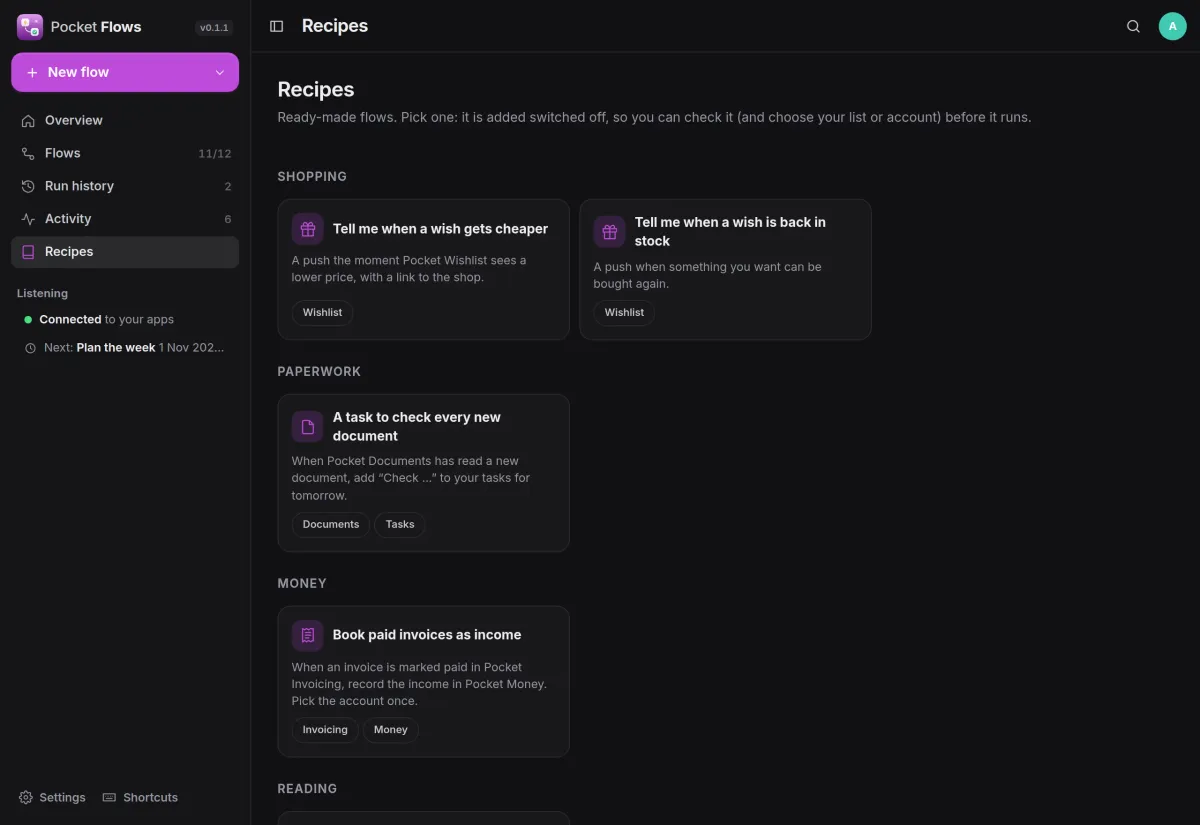Screen dimensions: 1200x825
Task: Select the gift icon on the cheaper-wish recipe
Action: pos(308,229)
